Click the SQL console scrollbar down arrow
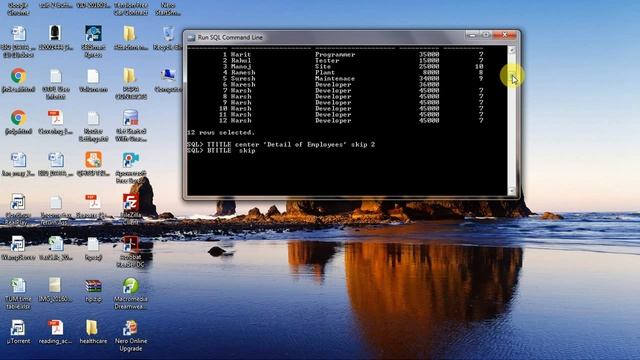The height and width of the screenshot is (360, 640). click(511, 191)
